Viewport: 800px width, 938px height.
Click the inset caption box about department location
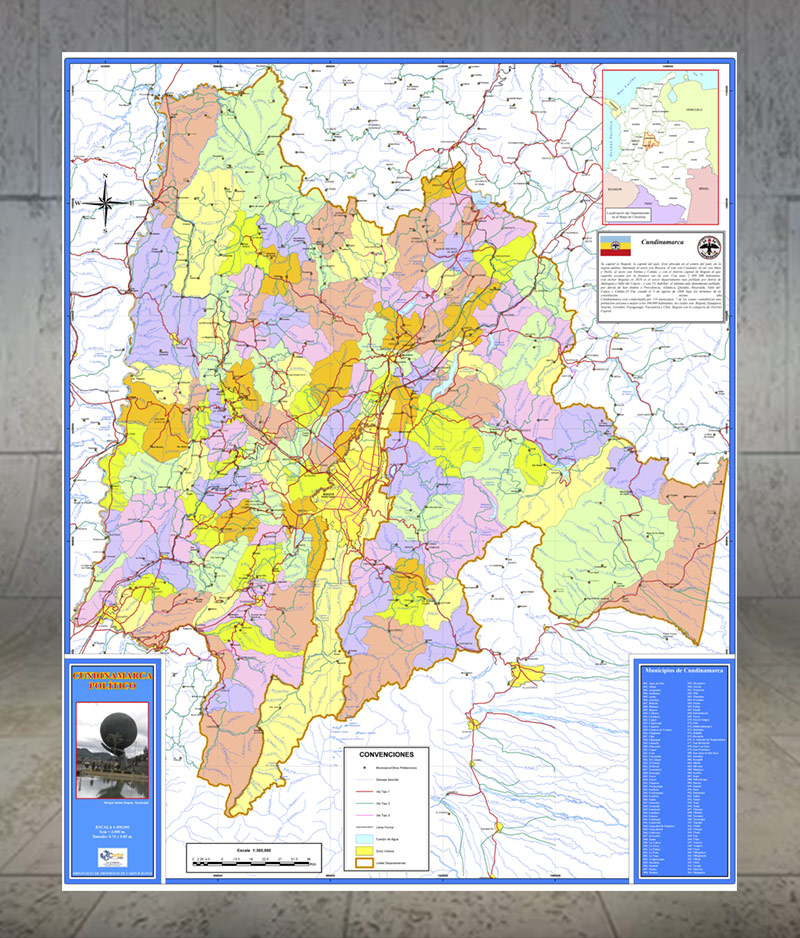pyautogui.click(x=628, y=215)
